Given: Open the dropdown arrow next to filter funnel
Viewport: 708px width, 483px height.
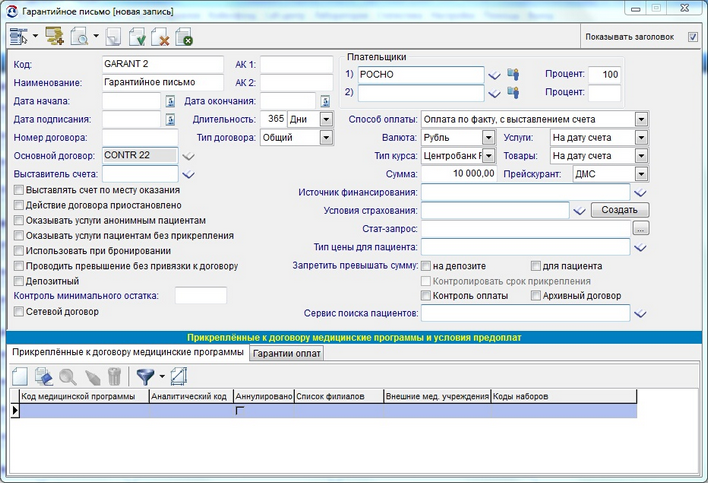Looking at the screenshot, I should 162,376.
